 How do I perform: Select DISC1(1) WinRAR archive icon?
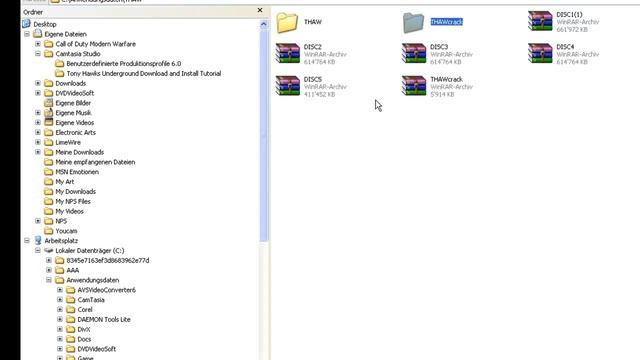540,21
